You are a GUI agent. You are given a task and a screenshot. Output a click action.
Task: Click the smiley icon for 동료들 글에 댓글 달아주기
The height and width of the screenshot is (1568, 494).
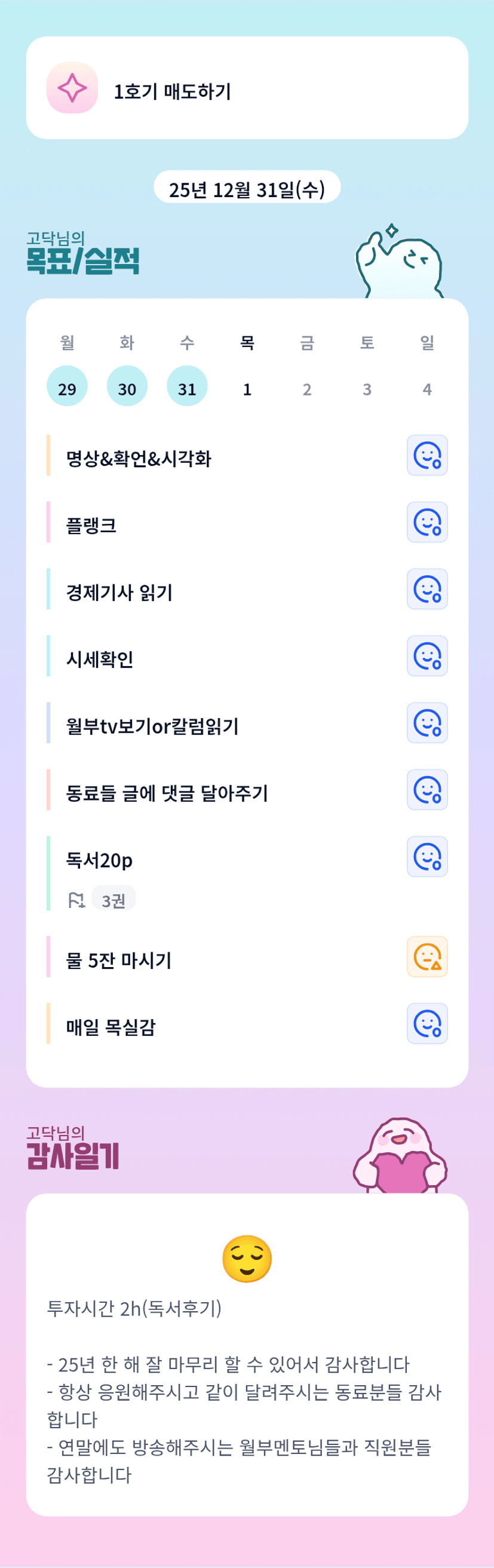tap(427, 790)
